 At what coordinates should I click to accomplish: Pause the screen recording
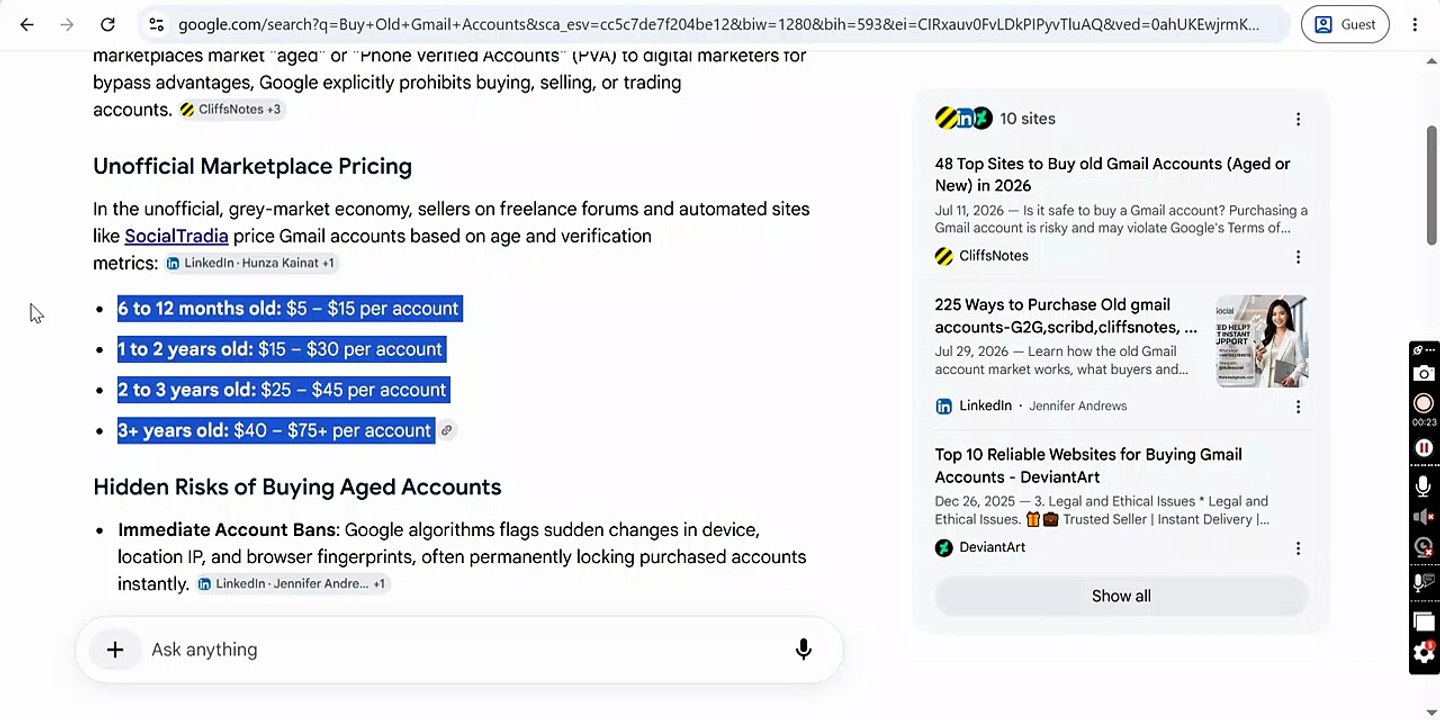coord(1423,448)
